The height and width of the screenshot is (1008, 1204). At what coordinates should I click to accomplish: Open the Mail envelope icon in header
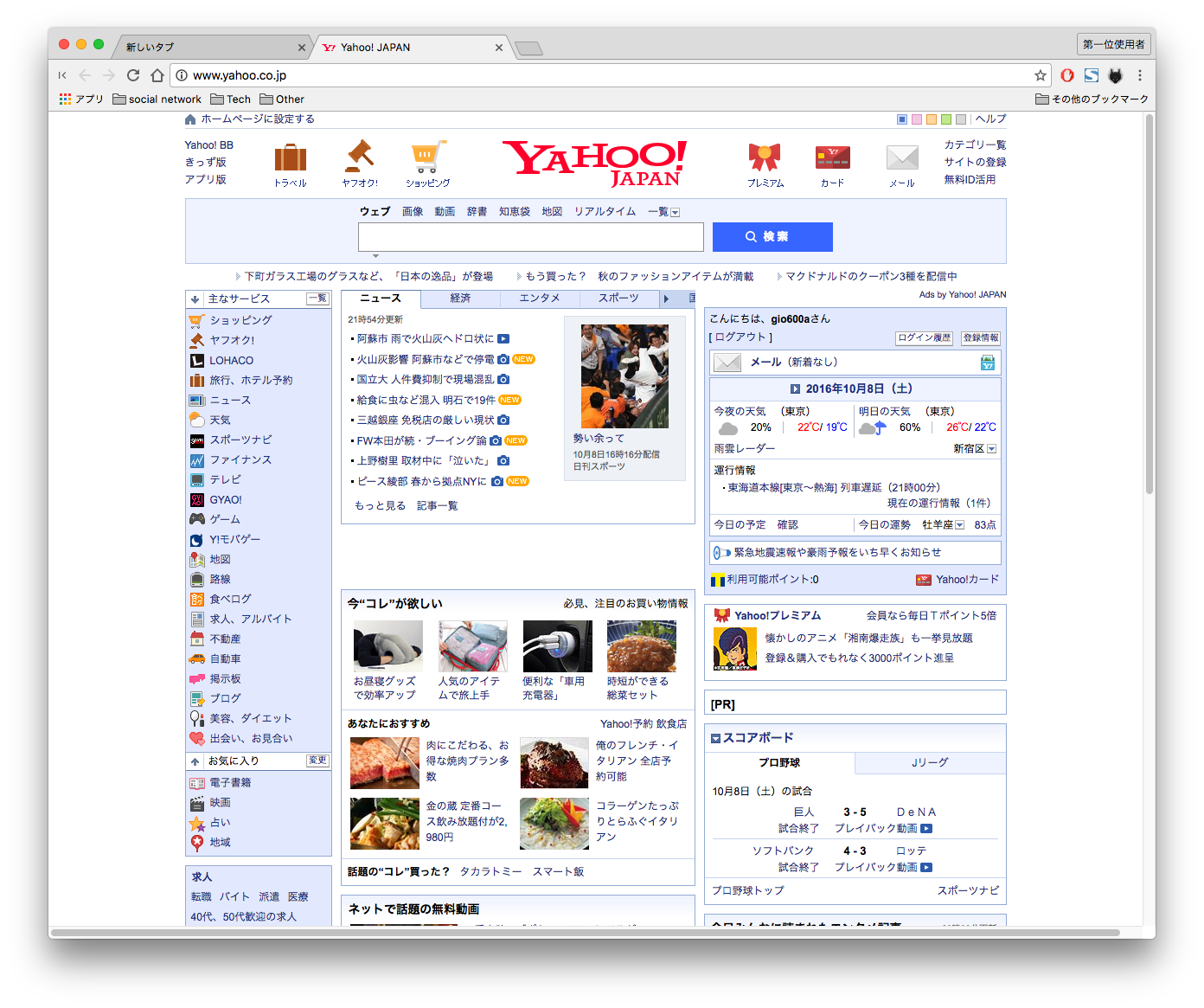click(x=902, y=157)
